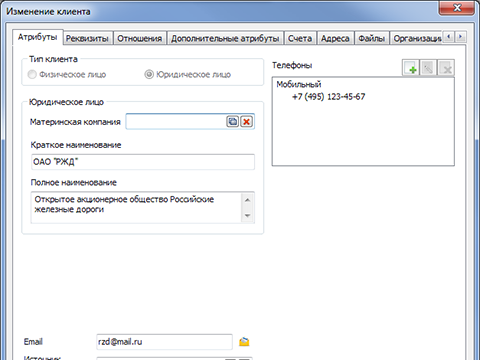
Task: Click the Email field with rzd@mail.ru
Action: [x=164, y=342]
